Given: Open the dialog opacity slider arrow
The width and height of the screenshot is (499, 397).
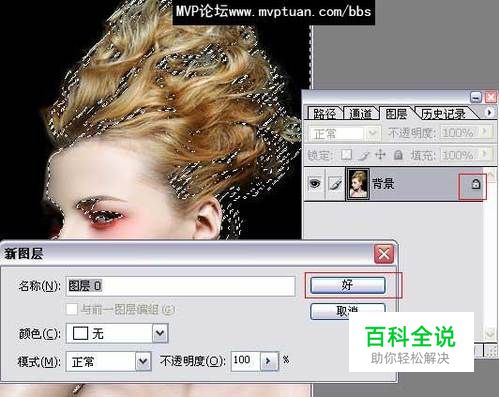Looking at the screenshot, I should [x=269, y=361].
